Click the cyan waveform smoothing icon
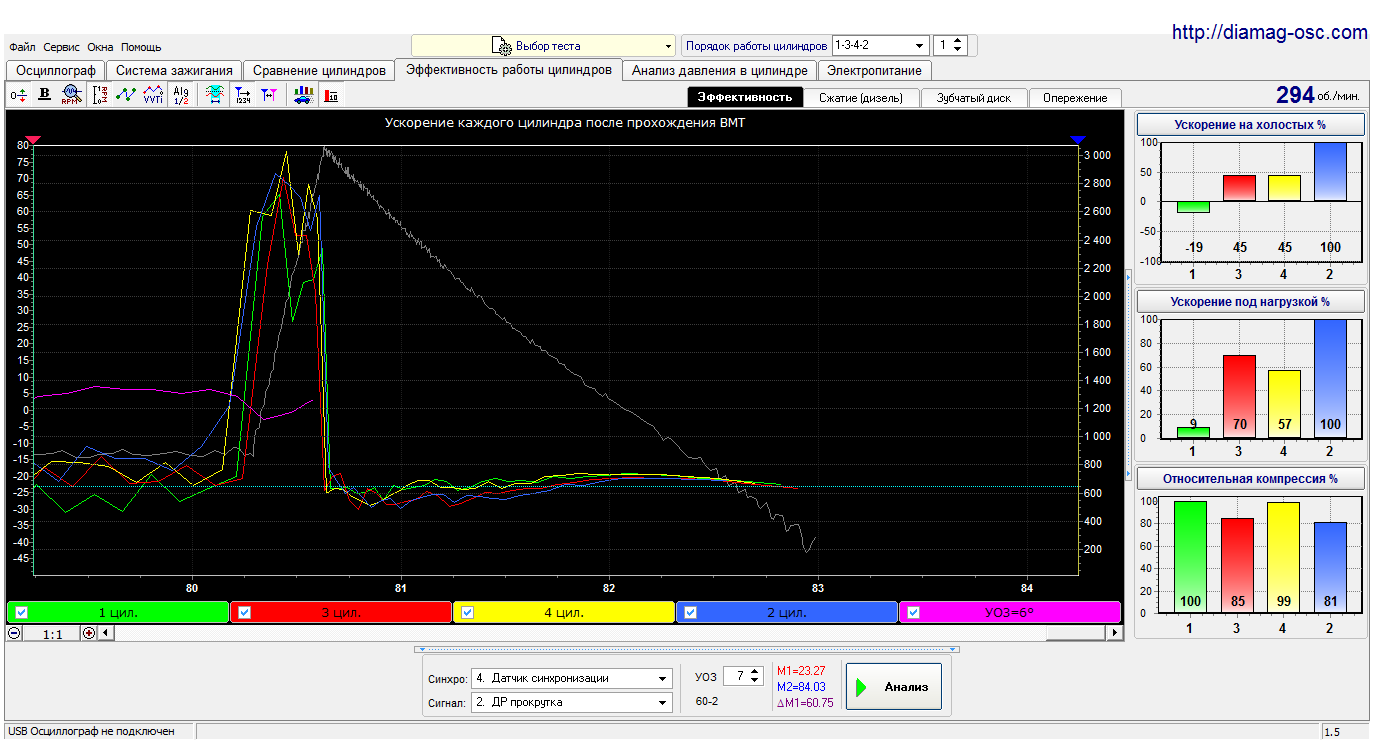Viewport: 1382px width, 744px height. point(215,95)
